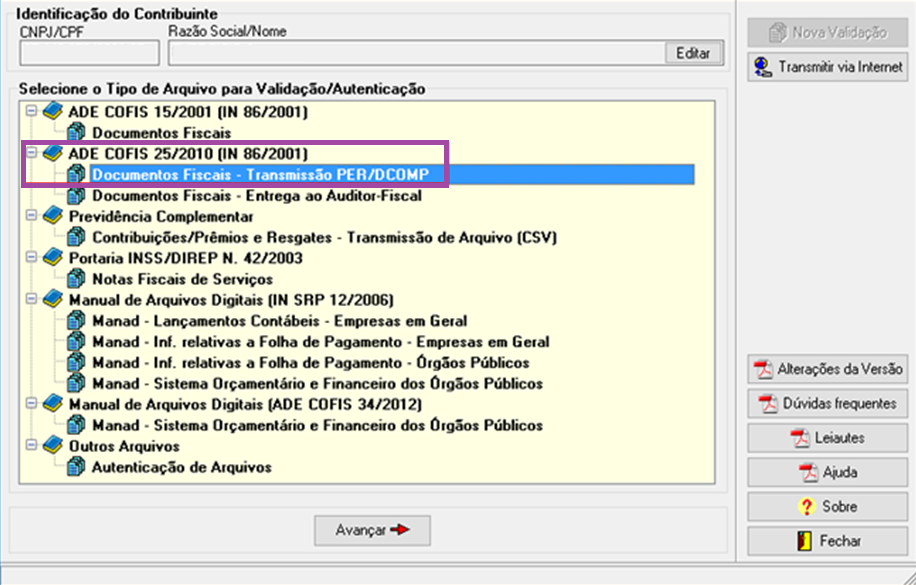Click book icon beside ADE COFIS 25/2010

(53, 153)
